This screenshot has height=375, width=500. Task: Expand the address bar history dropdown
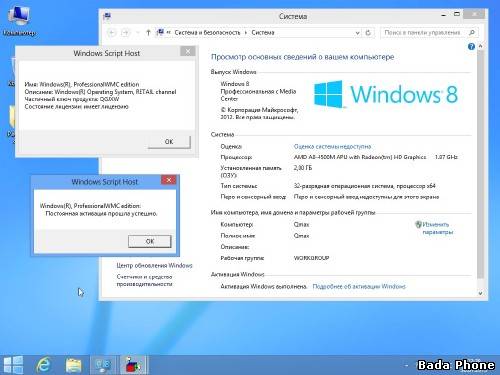coord(357,33)
